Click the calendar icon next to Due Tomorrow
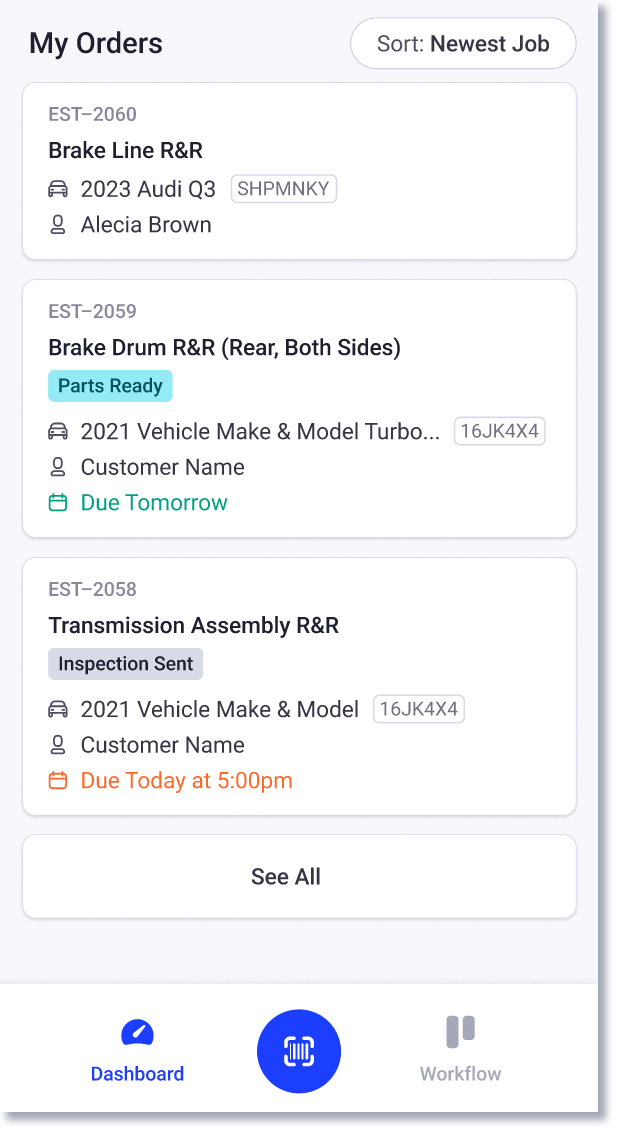Screen dimensions: 618x1132 pyautogui.click(x=59, y=503)
